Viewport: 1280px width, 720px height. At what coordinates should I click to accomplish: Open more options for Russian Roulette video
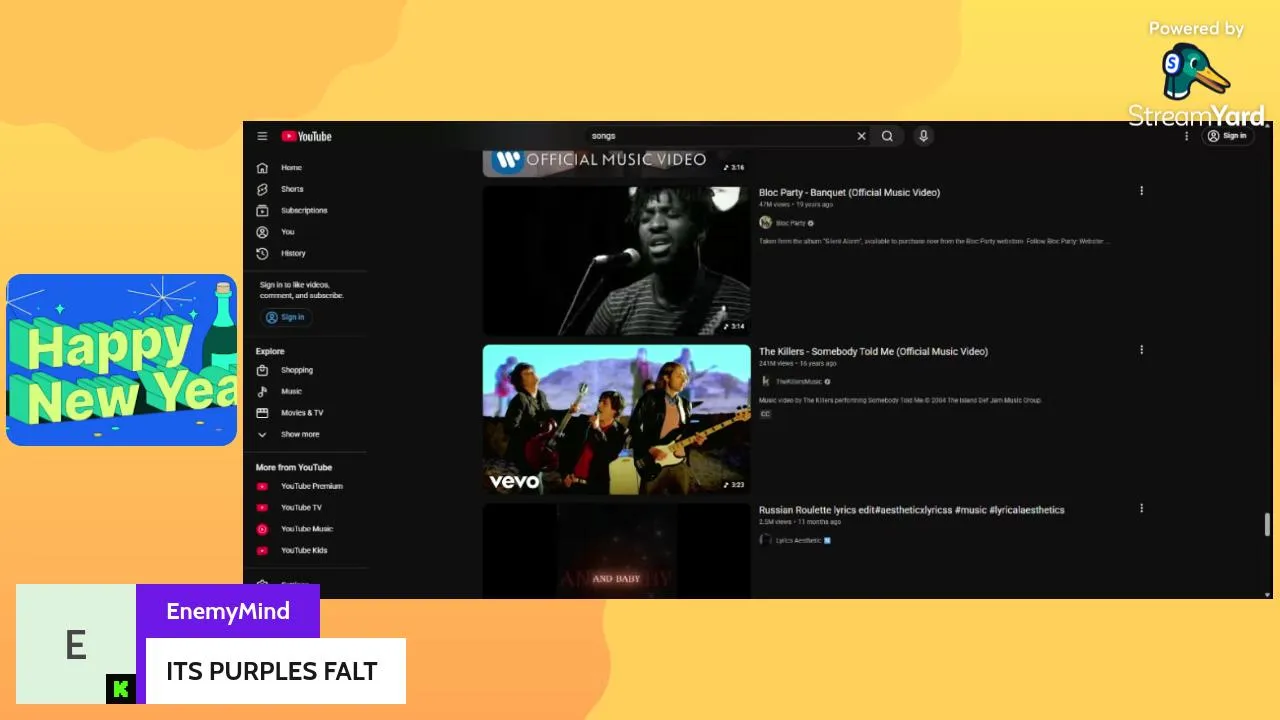pyautogui.click(x=1141, y=508)
